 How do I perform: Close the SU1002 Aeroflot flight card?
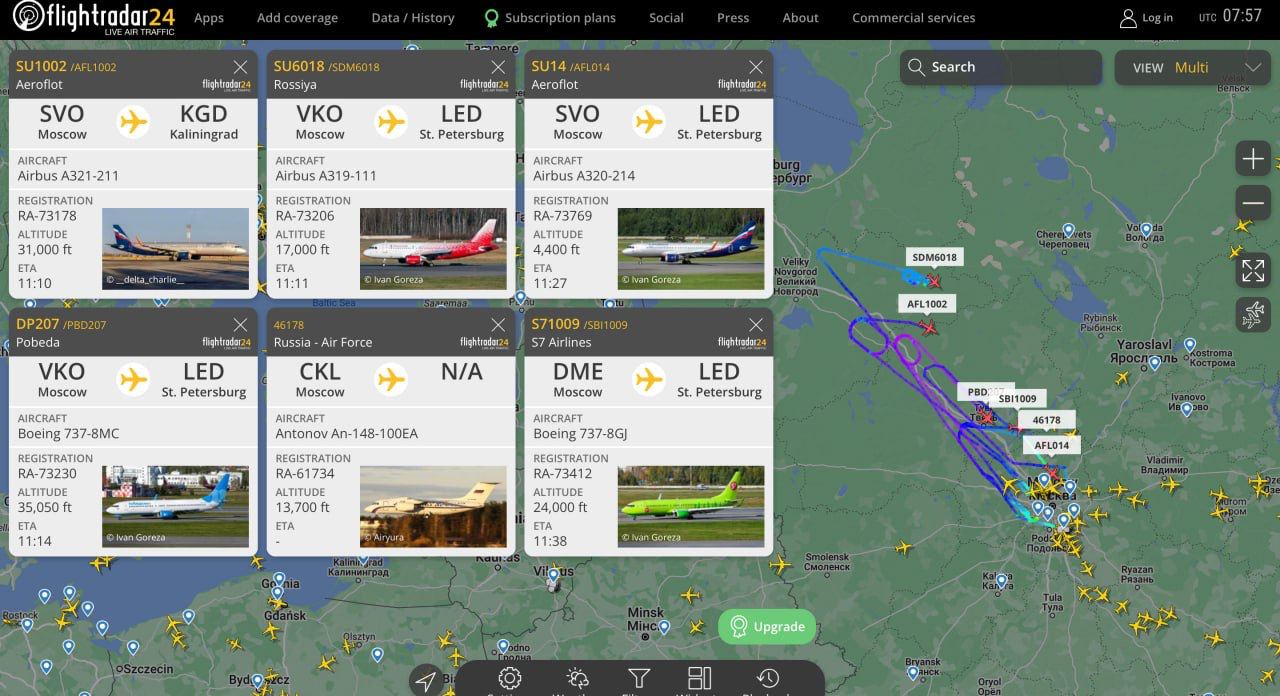point(240,67)
